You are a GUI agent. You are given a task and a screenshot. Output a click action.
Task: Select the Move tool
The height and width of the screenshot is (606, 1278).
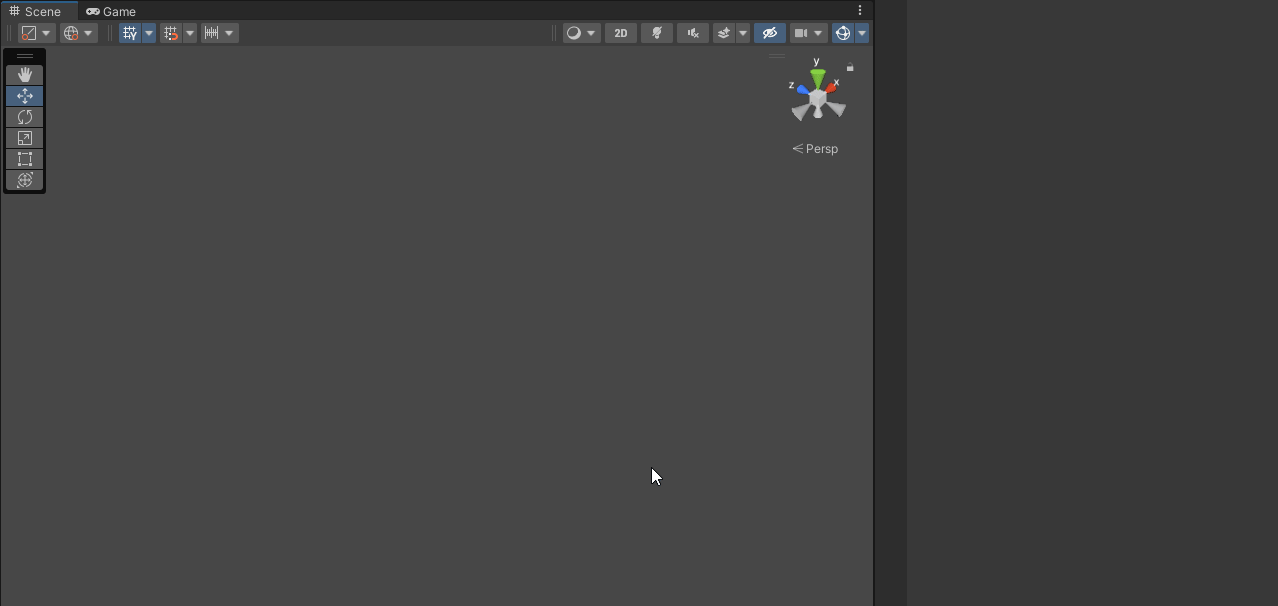coord(24,95)
